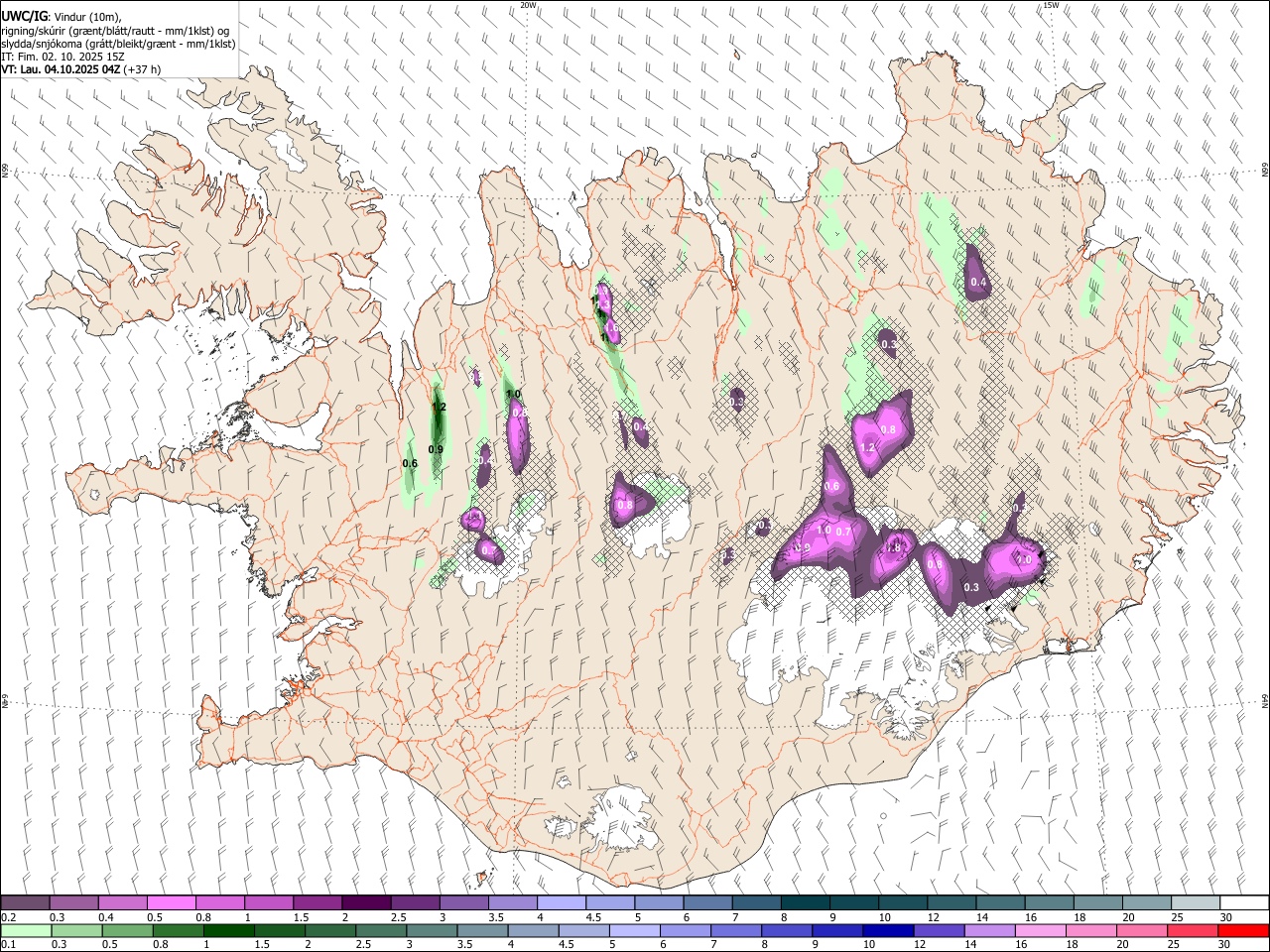1270x952 pixels.
Task: Select the medium green swatch between 0.5 and 0.8, bottom bar
Action: tap(127, 930)
